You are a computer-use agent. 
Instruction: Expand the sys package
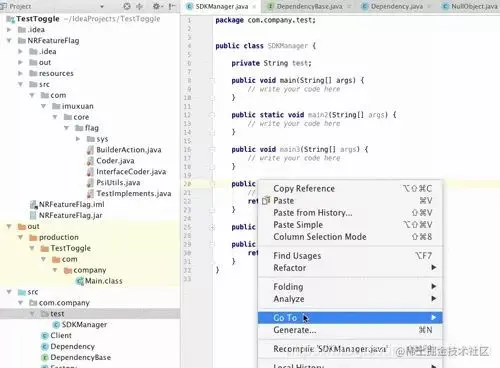(78, 139)
